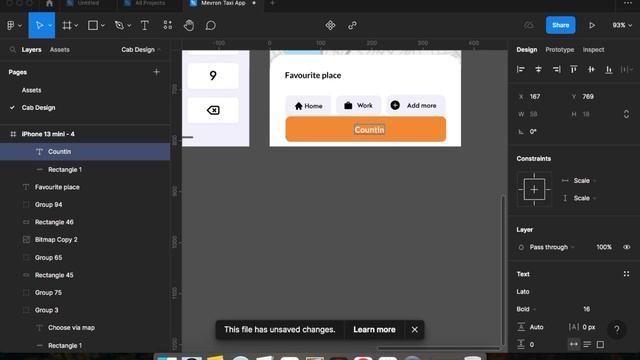Open vertical constraint Scale dropdown

(584, 198)
